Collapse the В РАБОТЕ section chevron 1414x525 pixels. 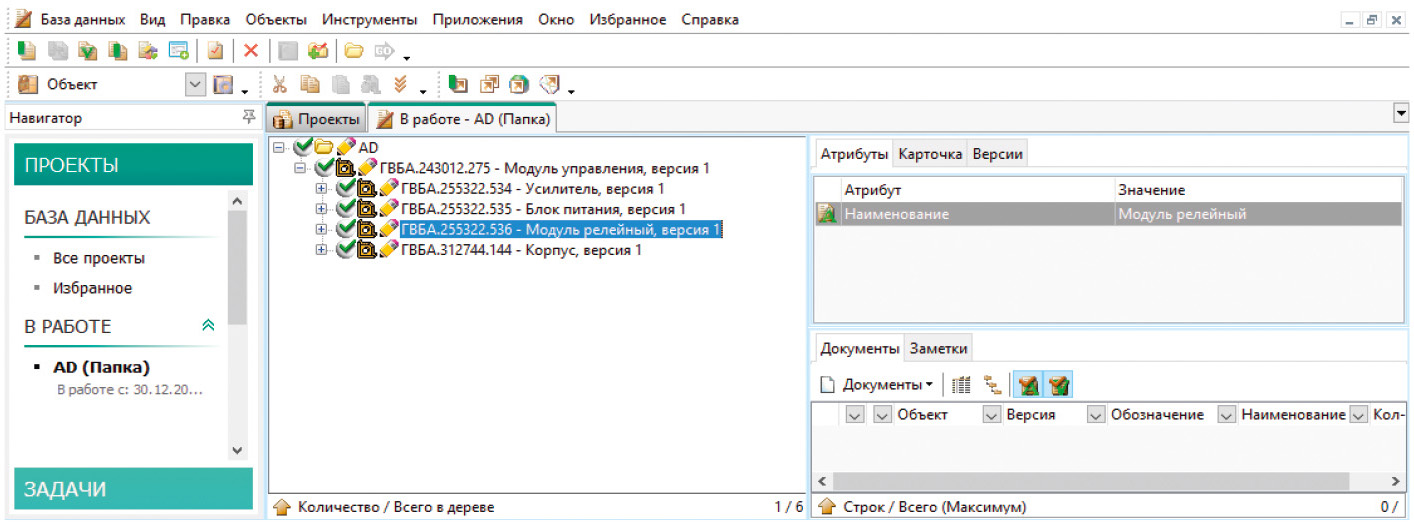[x=208, y=326]
